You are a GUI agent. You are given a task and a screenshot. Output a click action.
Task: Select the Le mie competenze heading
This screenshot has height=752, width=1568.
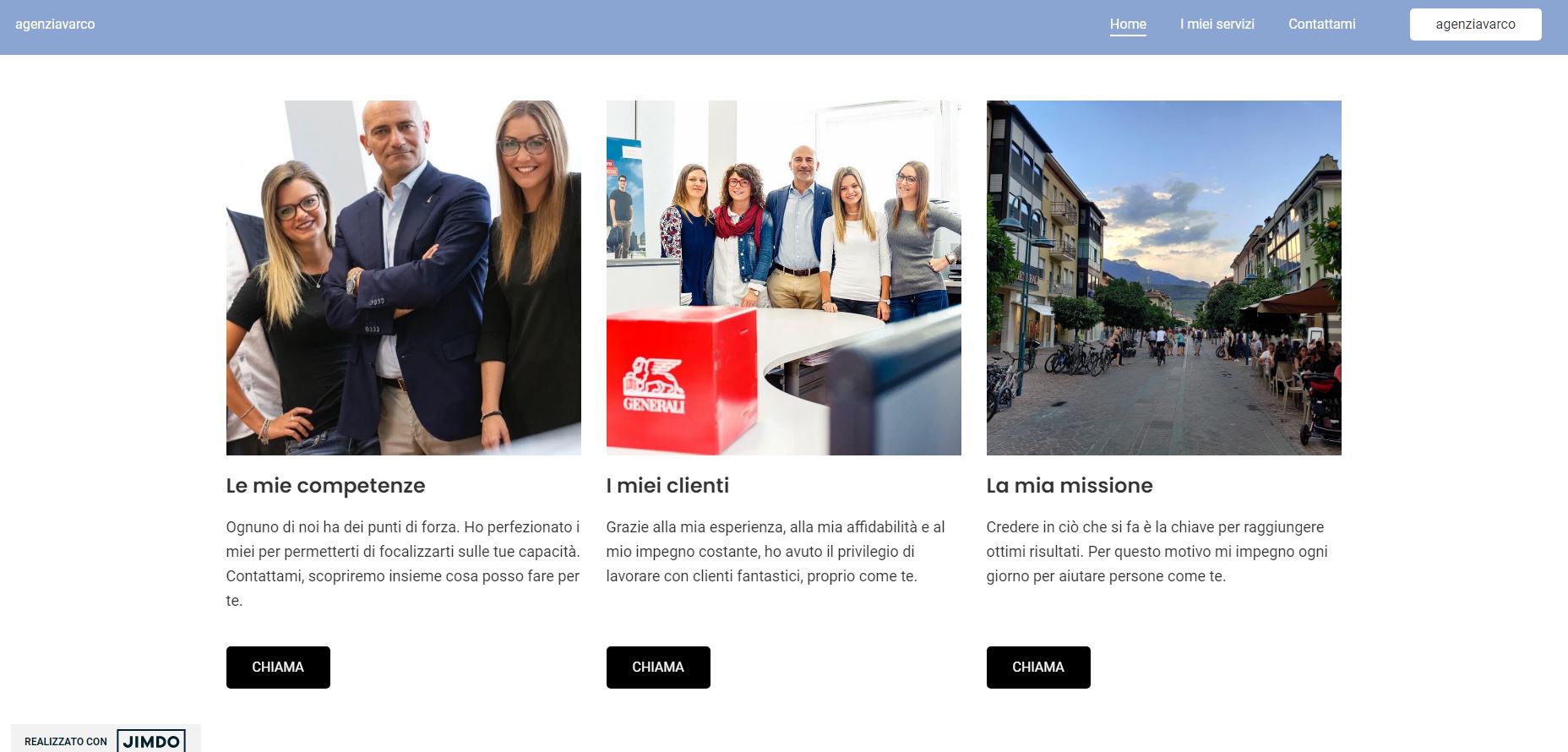pos(325,486)
